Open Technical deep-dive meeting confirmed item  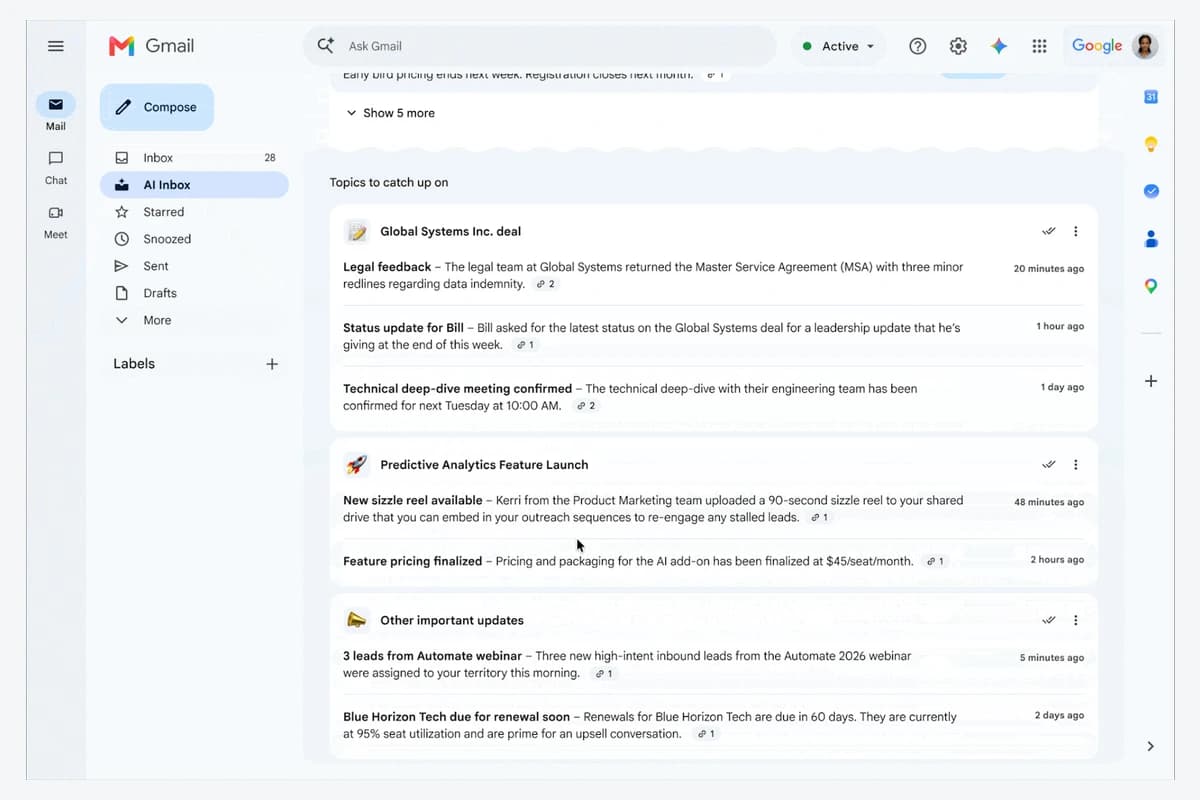pyautogui.click(x=713, y=397)
